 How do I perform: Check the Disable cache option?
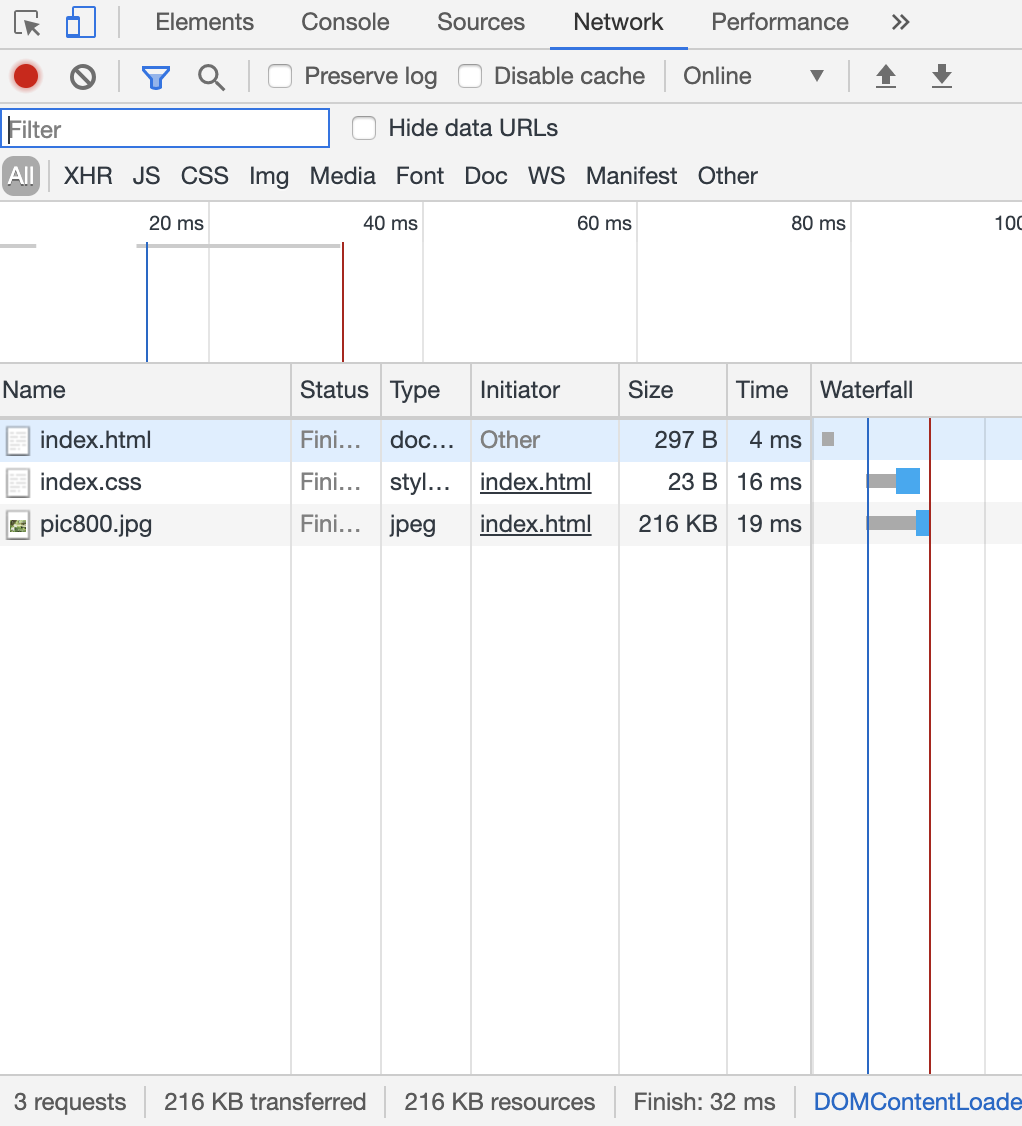[x=470, y=76]
